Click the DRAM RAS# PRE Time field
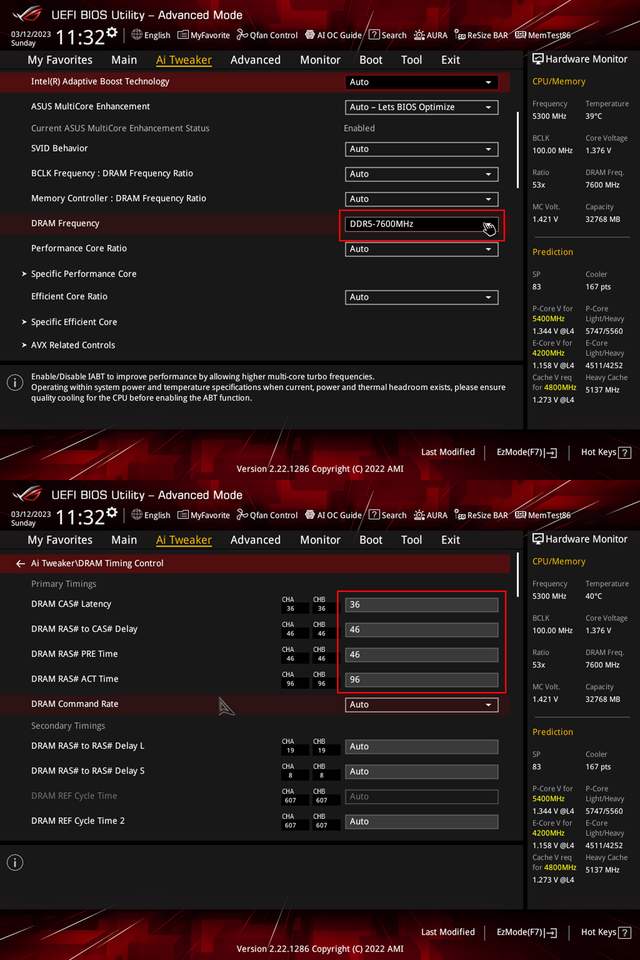 click(421, 655)
